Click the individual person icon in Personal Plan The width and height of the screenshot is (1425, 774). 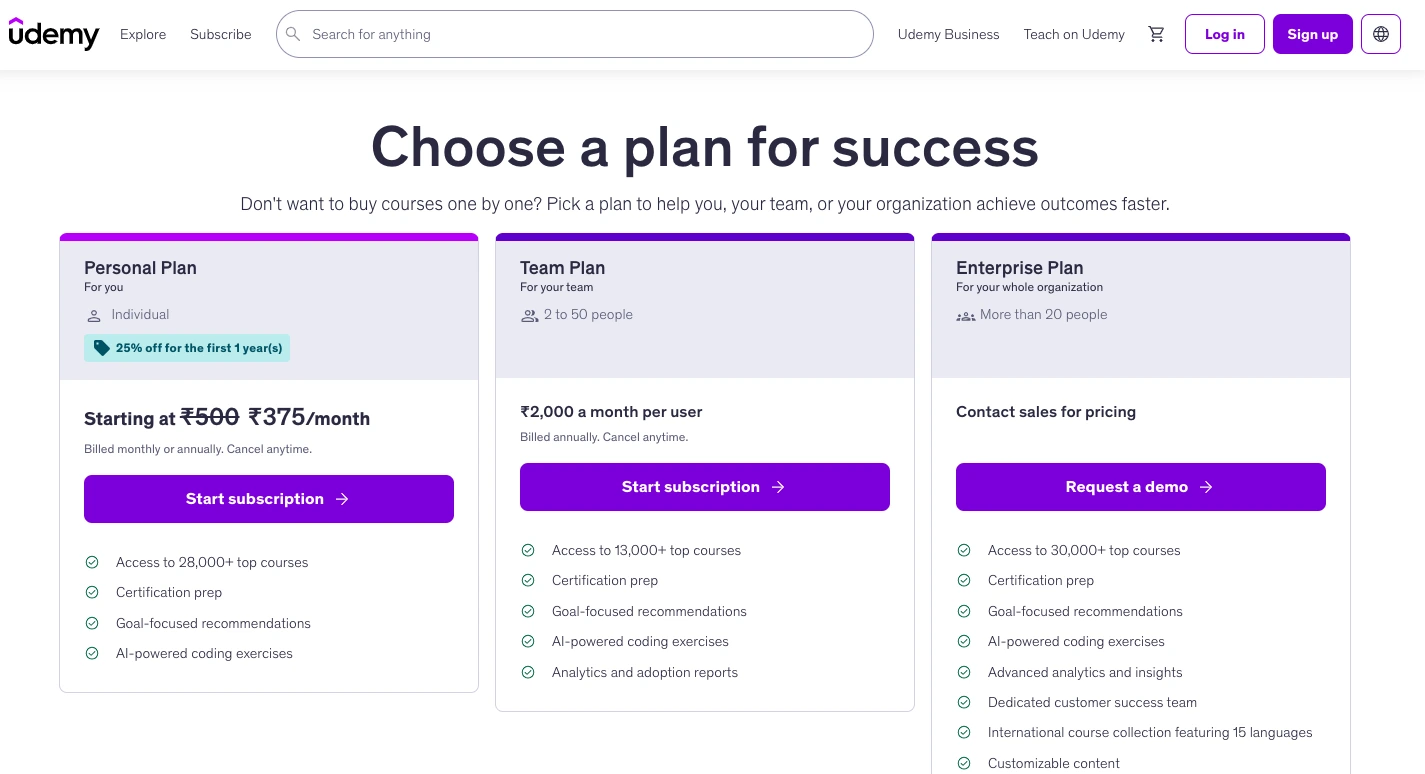93,314
